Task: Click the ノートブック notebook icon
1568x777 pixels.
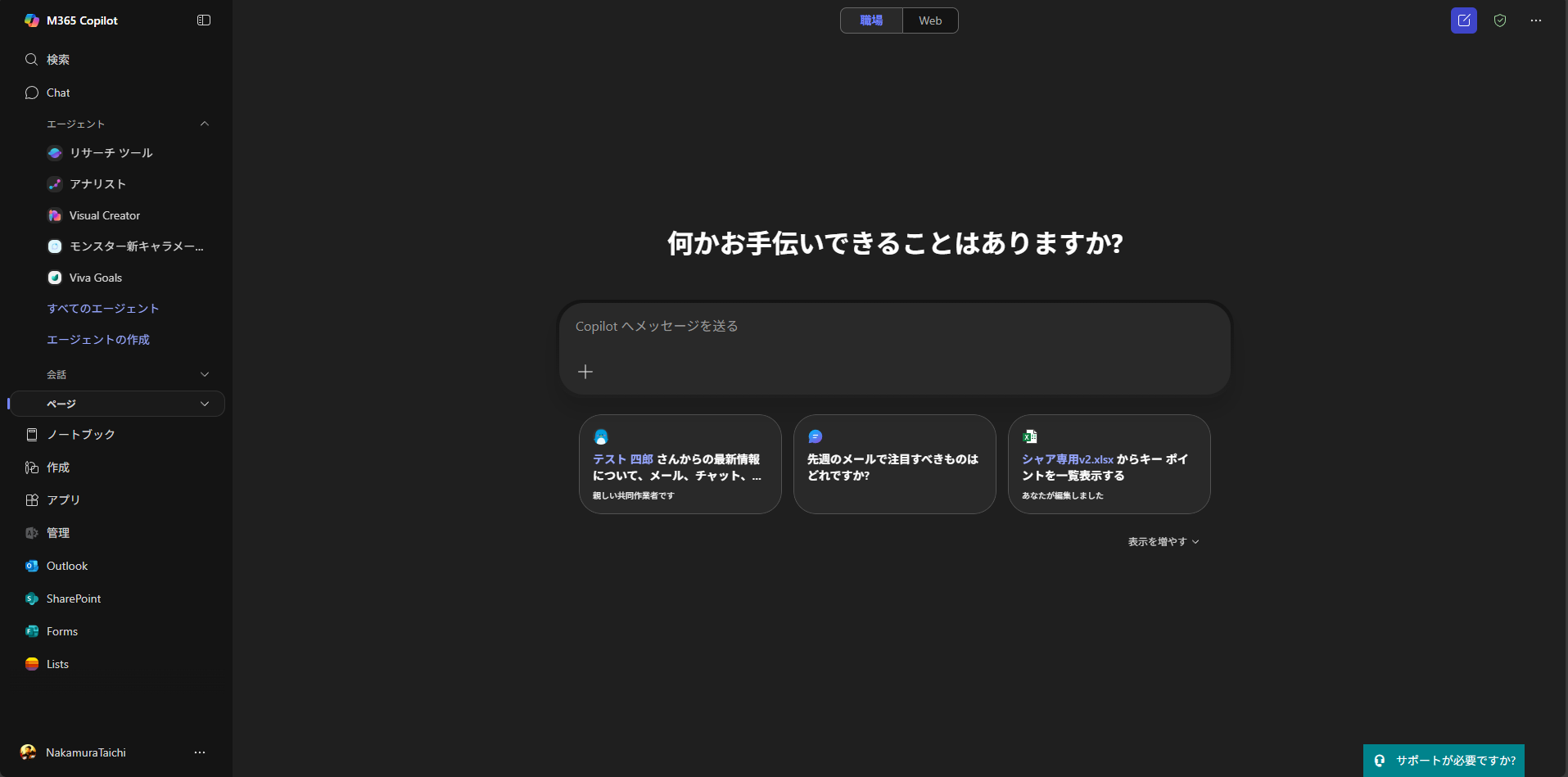Action: pyautogui.click(x=32, y=435)
